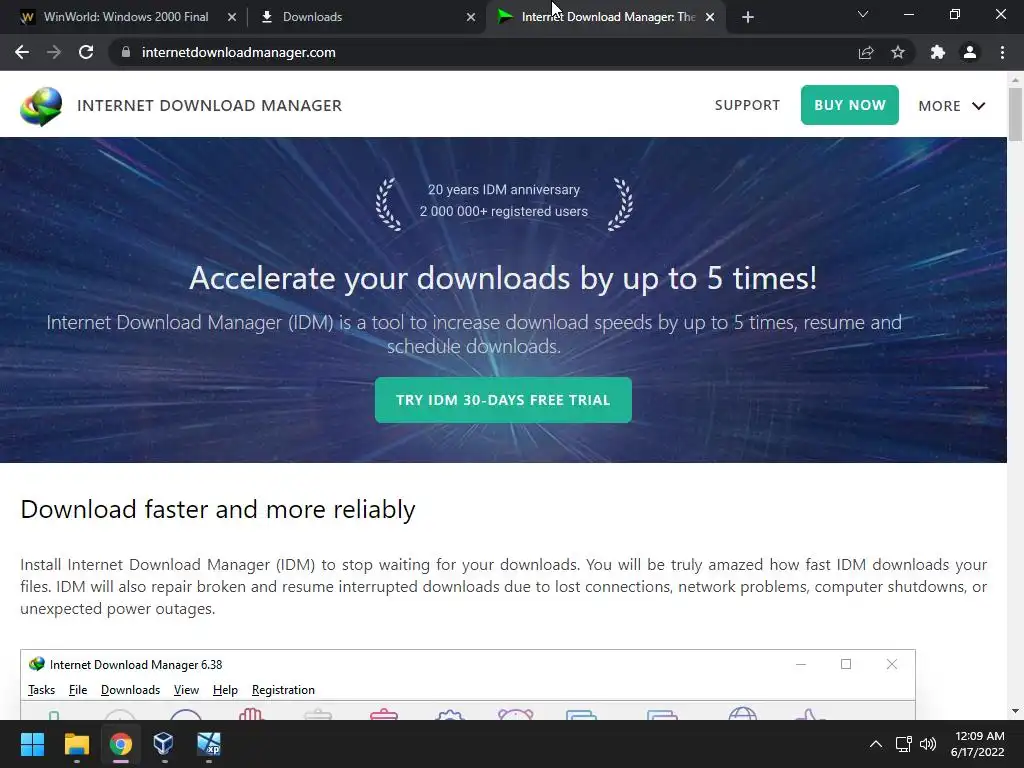1024x768 pixels.
Task: Open View menu in IDM screenshot
Action: point(186,690)
